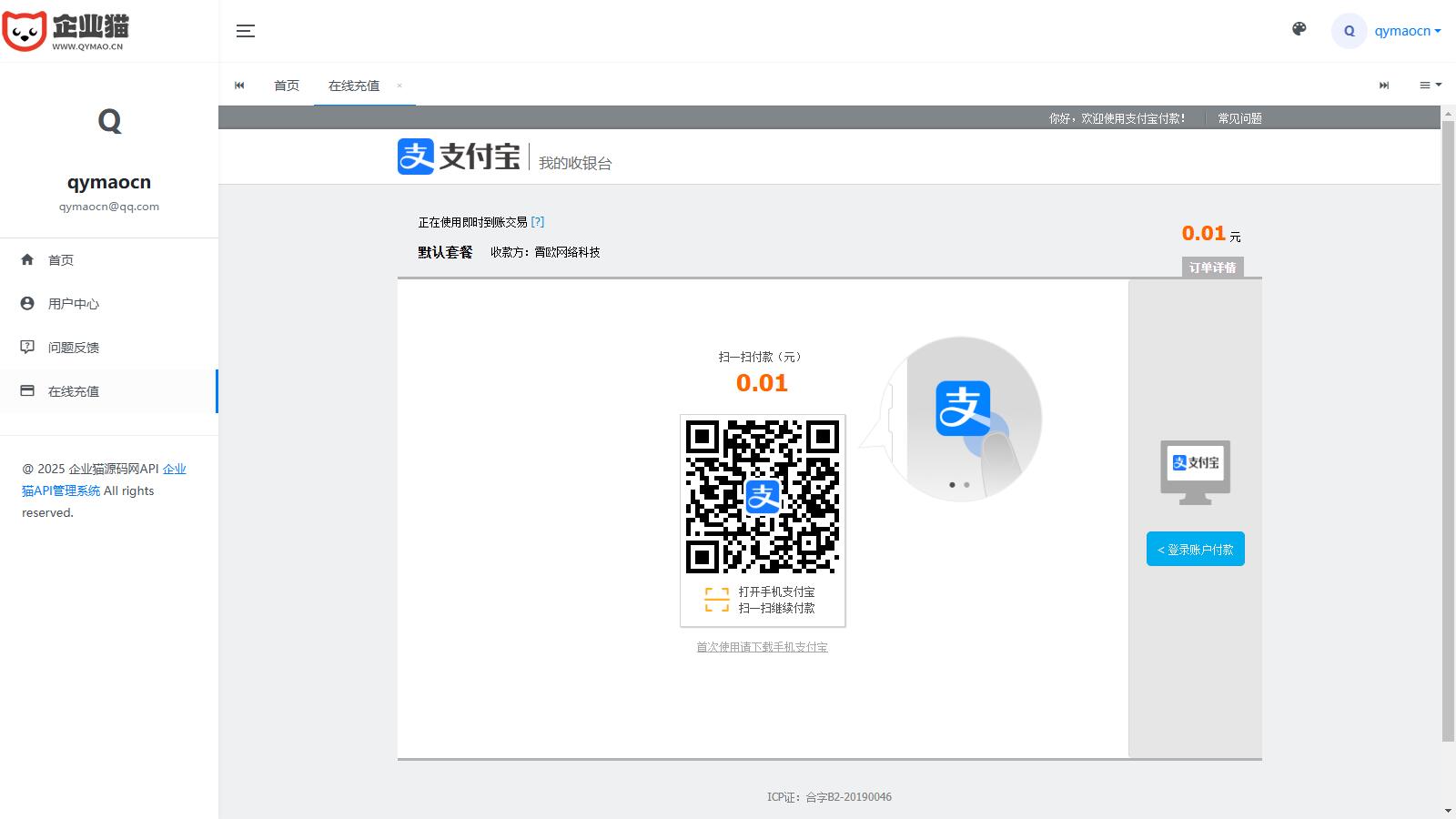Click the scroll tabs left icon
The width and height of the screenshot is (1456, 819).
pyautogui.click(x=239, y=86)
